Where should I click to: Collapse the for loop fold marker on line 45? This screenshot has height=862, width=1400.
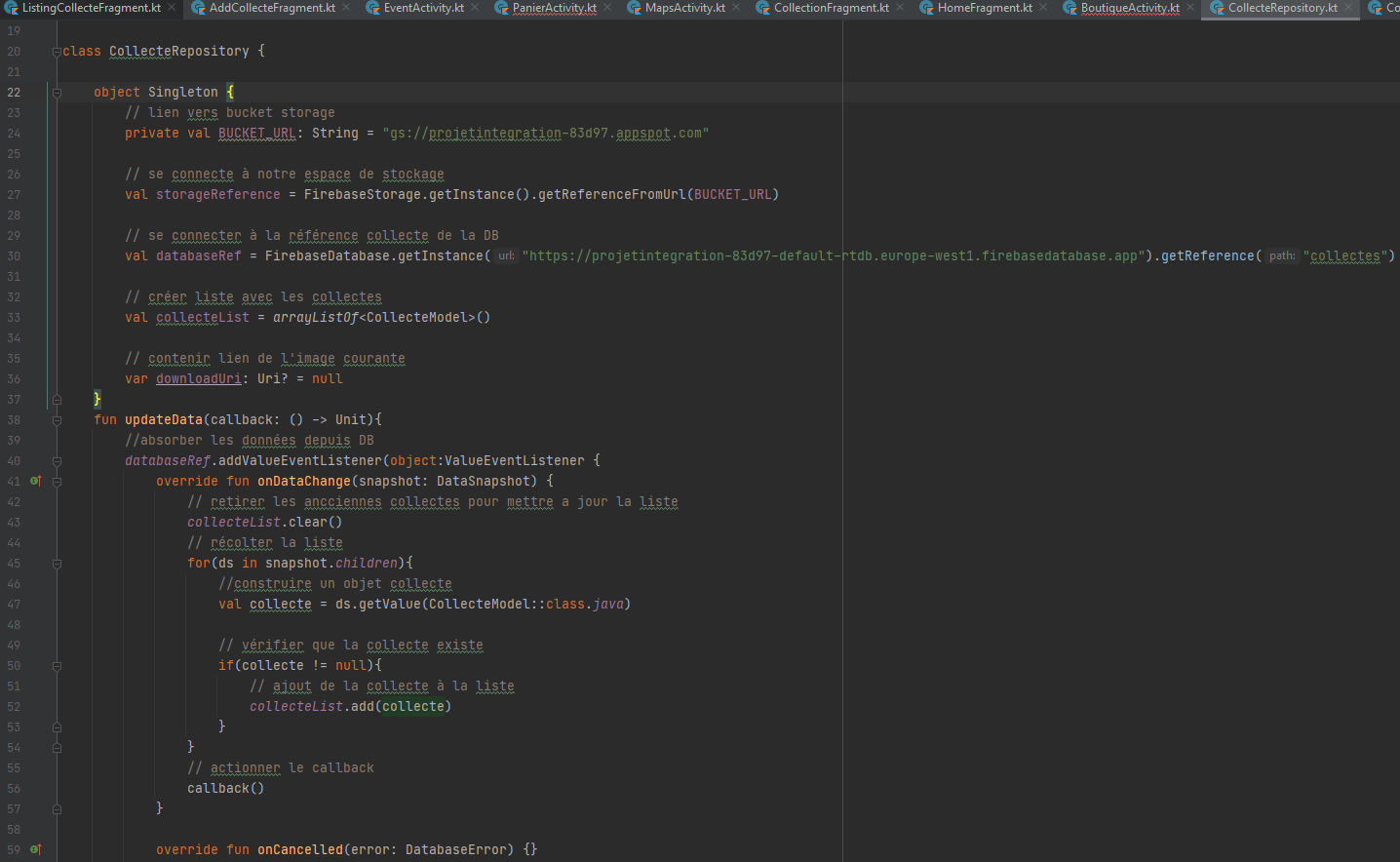(57, 564)
